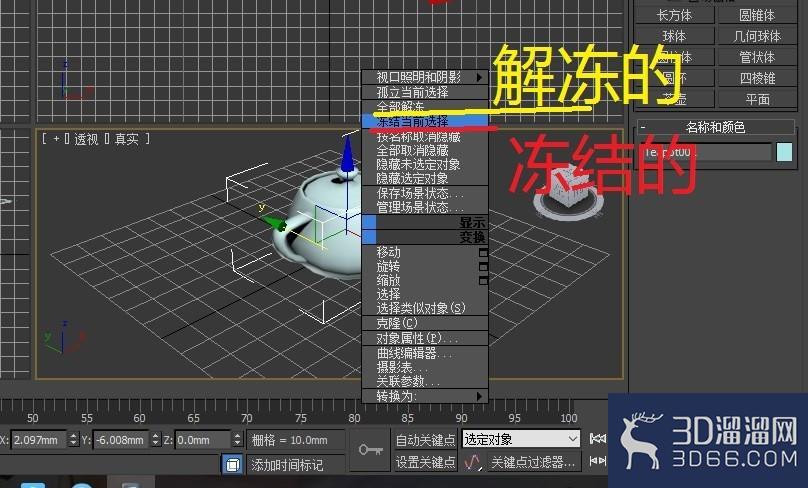Click the 球体 primitive button
Viewport: 808px width, 488px height.
pos(675,37)
